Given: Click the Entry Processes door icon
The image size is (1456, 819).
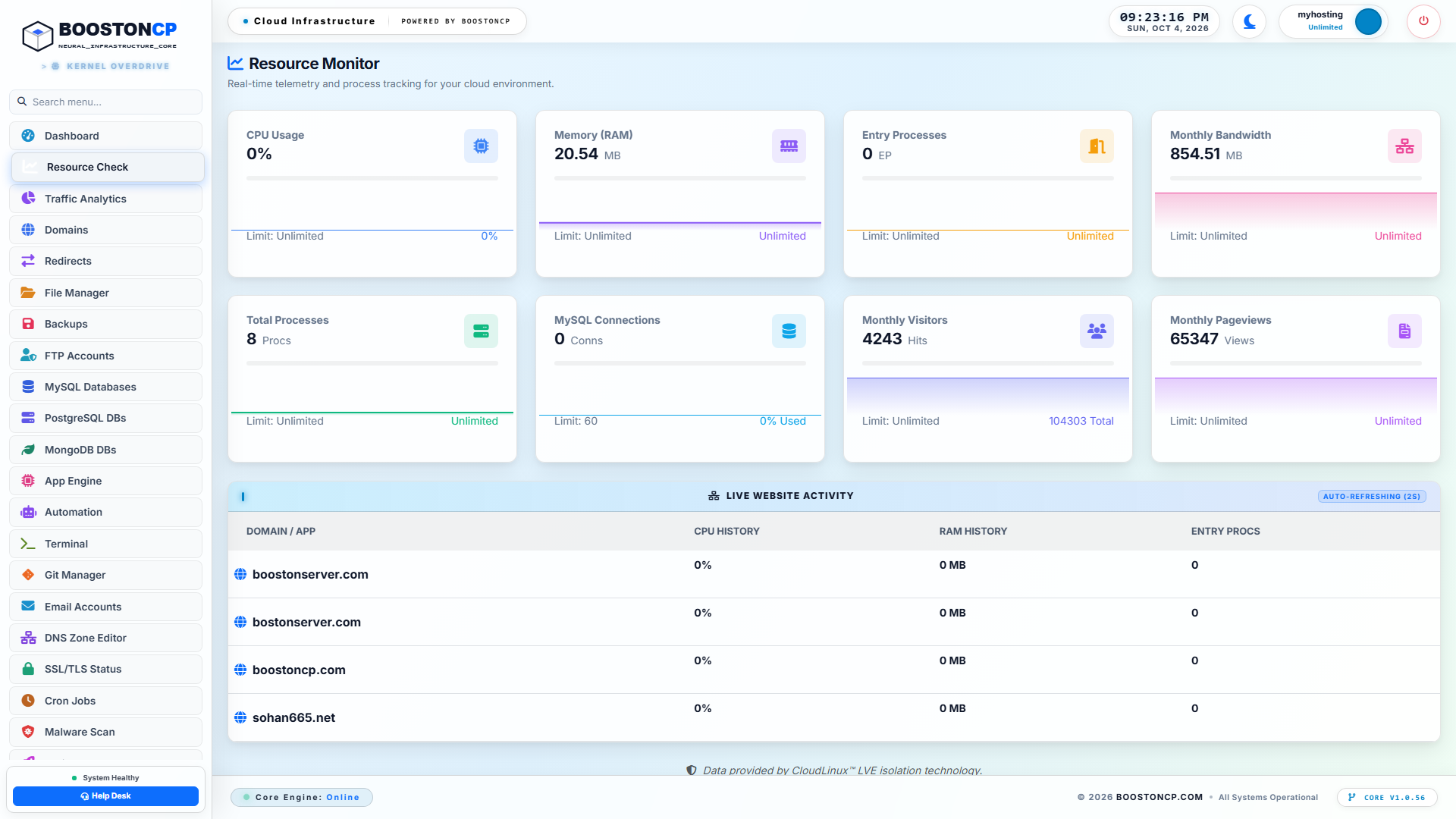Looking at the screenshot, I should click(x=1097, y=146).
